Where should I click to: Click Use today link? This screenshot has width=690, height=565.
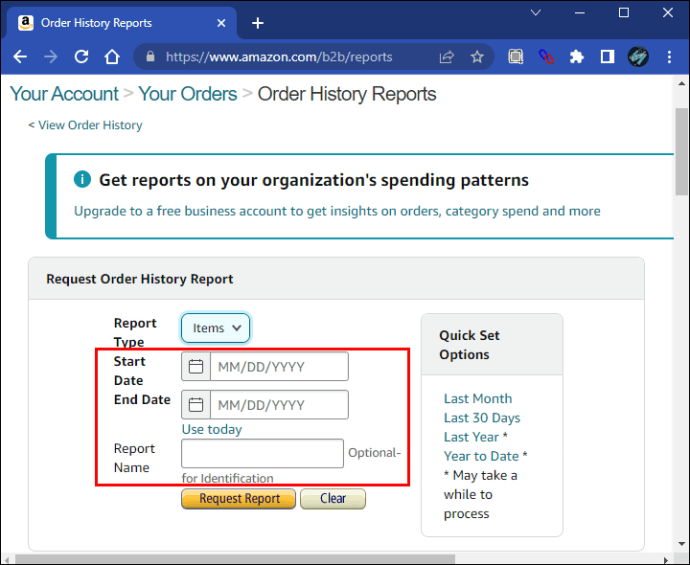click(212, 429)
